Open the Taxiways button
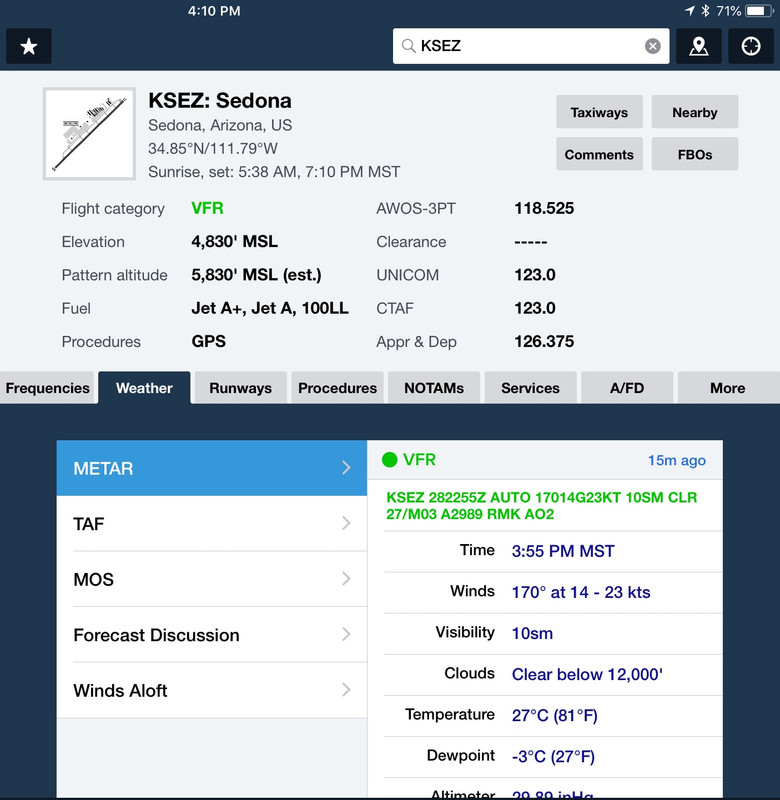780x800 pixels. (x=599, y=112)
